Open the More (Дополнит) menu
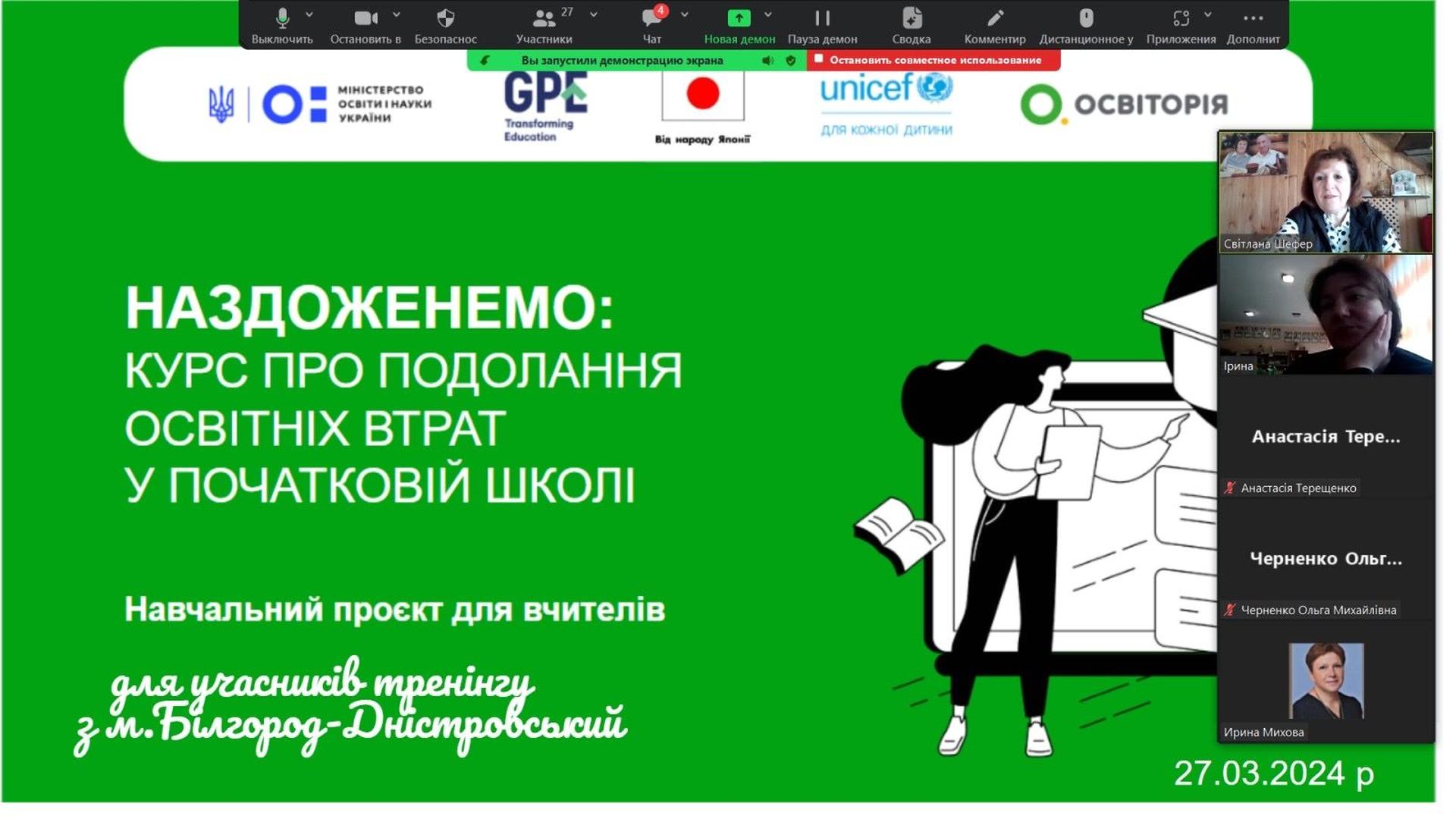 [1253, 19]
